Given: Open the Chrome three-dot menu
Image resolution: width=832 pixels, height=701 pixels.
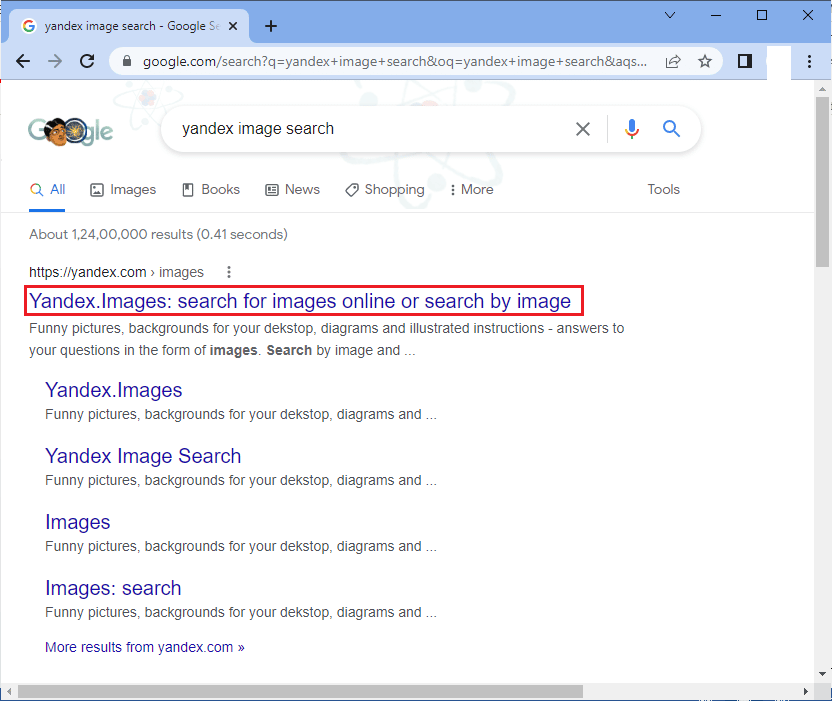Looking at the screenshot, I should [x=809, y=61].
